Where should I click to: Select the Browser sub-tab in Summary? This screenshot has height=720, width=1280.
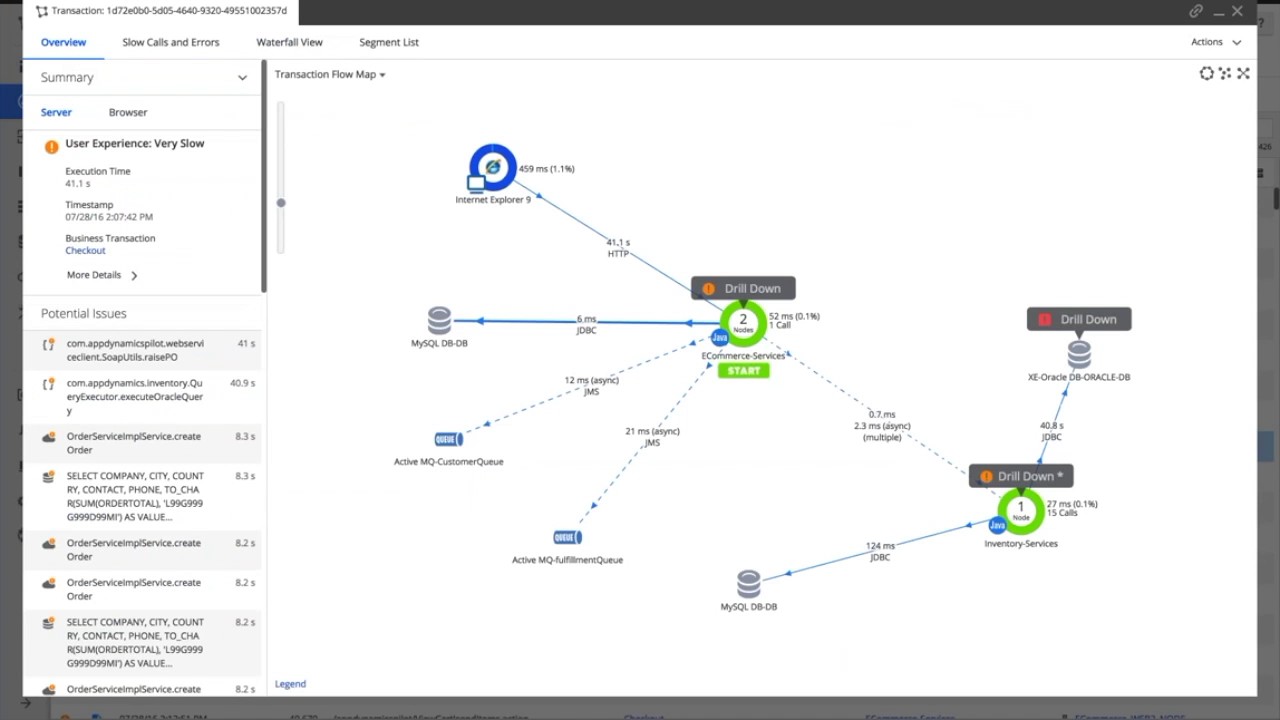[128, 112]
